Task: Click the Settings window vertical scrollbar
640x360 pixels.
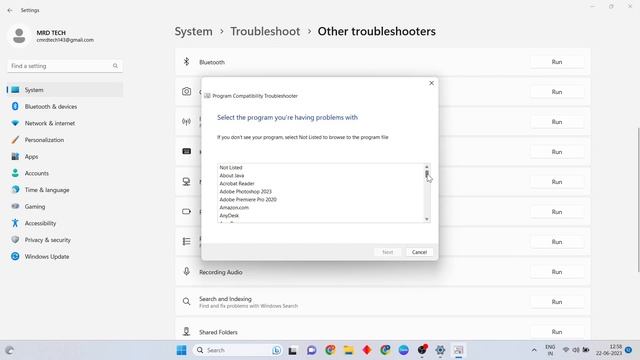Action: coord(638,200)
